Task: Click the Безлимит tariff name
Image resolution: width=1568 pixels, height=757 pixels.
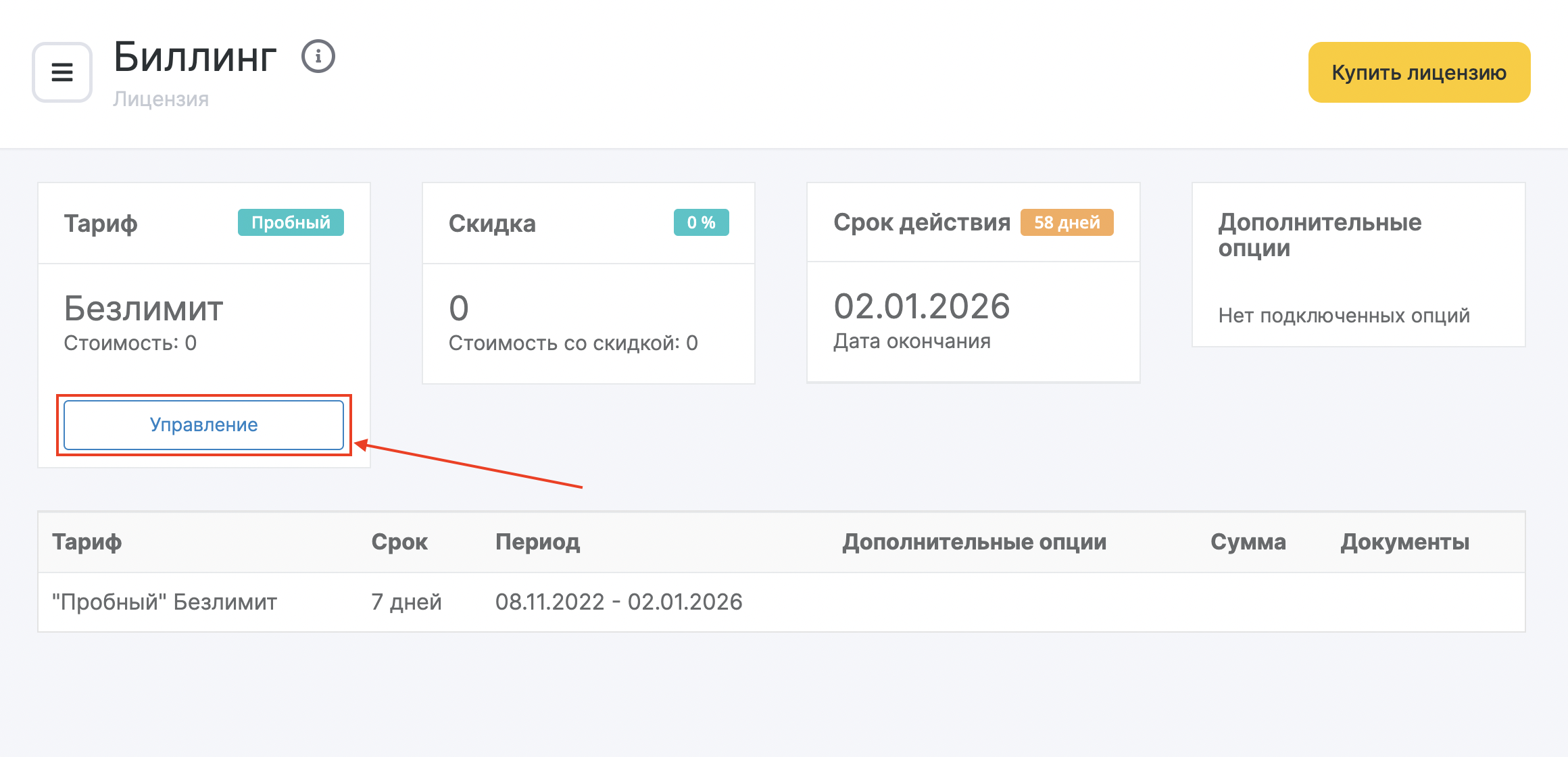Action: (143, 308)
